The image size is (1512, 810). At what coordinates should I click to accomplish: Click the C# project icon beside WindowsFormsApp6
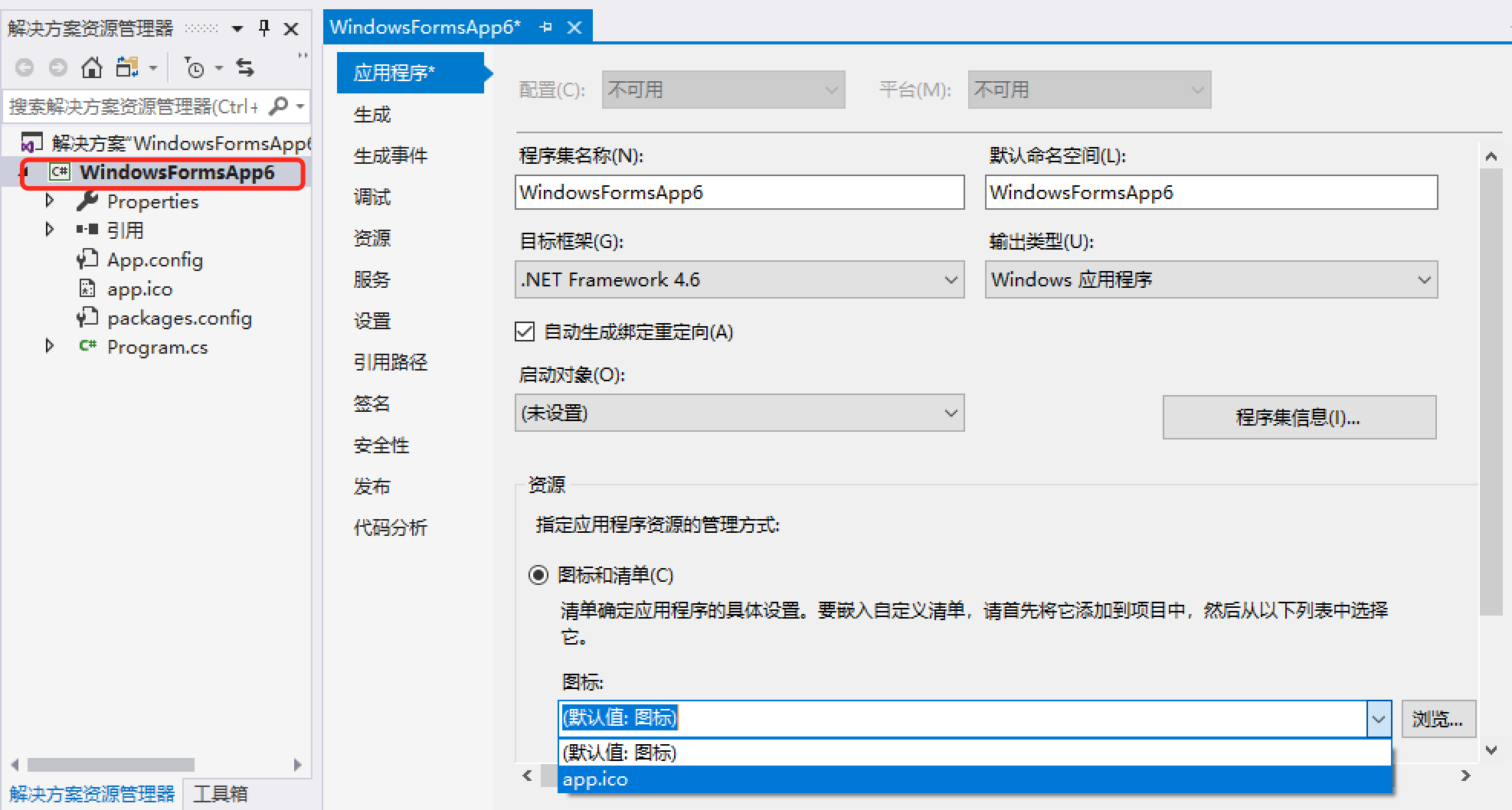pyautogui.click(x=60, y=171)
